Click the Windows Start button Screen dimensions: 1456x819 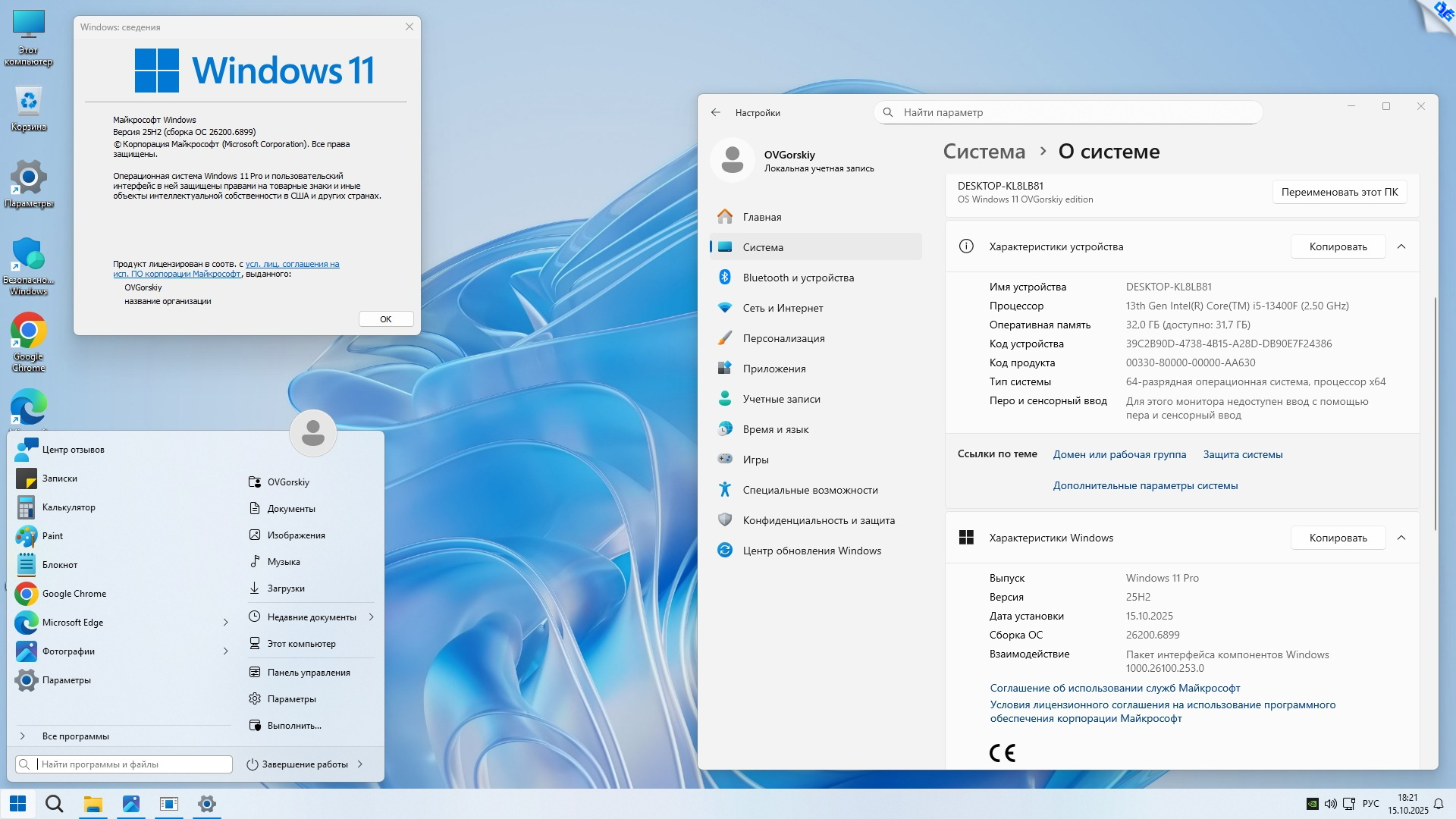[18, 804]
